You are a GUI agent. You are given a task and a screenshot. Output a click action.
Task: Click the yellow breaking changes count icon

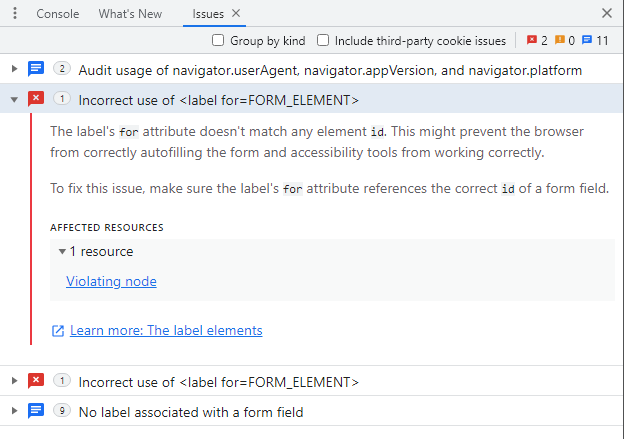tap(560, 41)
